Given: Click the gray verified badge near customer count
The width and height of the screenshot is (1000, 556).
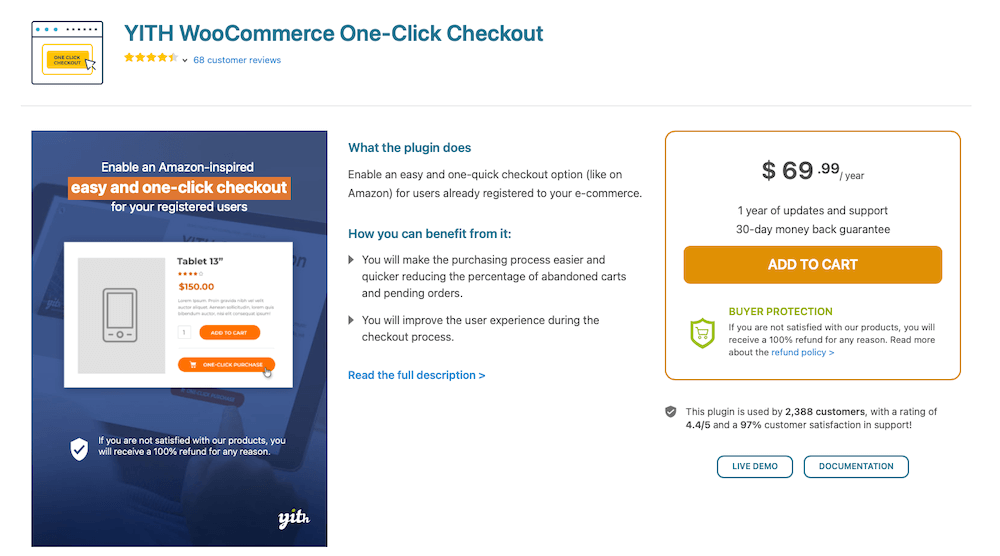Looking at the screenshot, I should point(670,411).
